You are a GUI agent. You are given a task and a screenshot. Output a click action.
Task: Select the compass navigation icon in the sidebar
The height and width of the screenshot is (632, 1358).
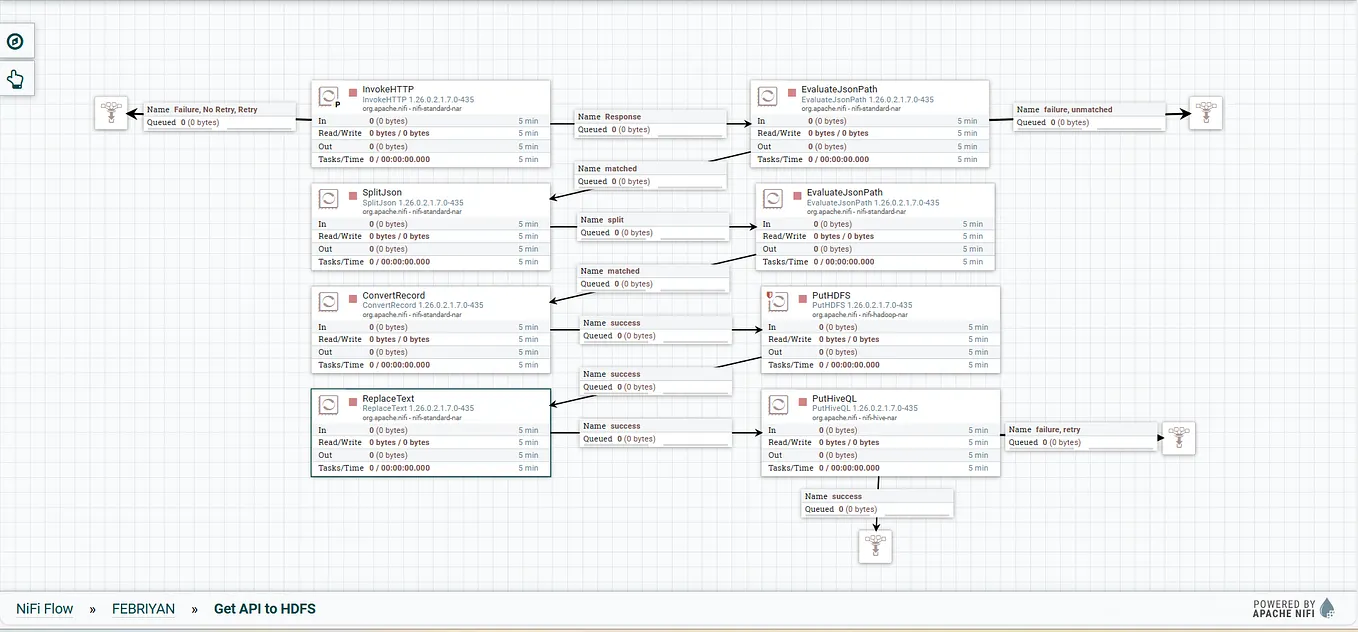14,41
